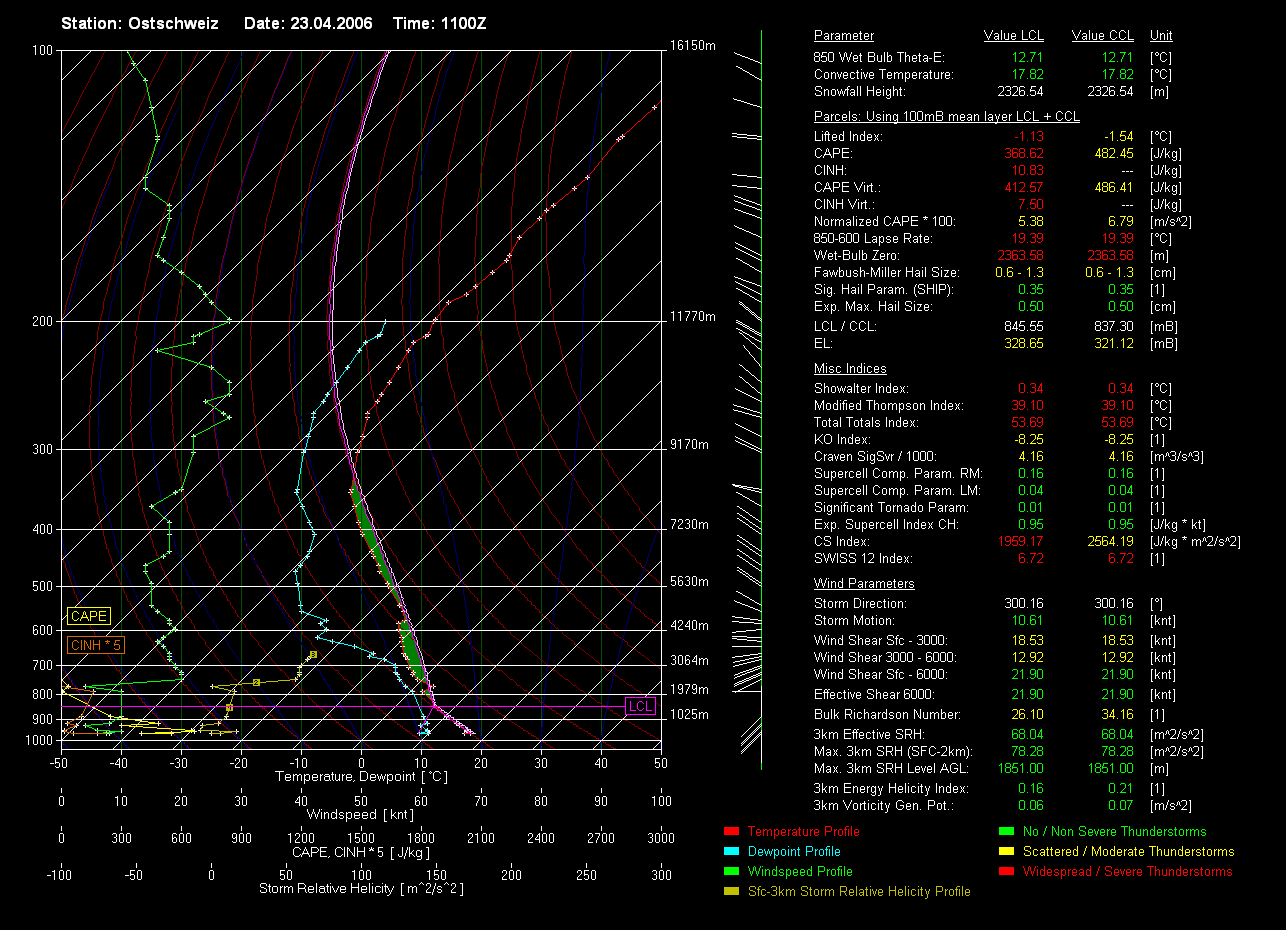Select the Parameter column header
The height and width of the screenshot is (930, 1286).
[x=843, y=36]
